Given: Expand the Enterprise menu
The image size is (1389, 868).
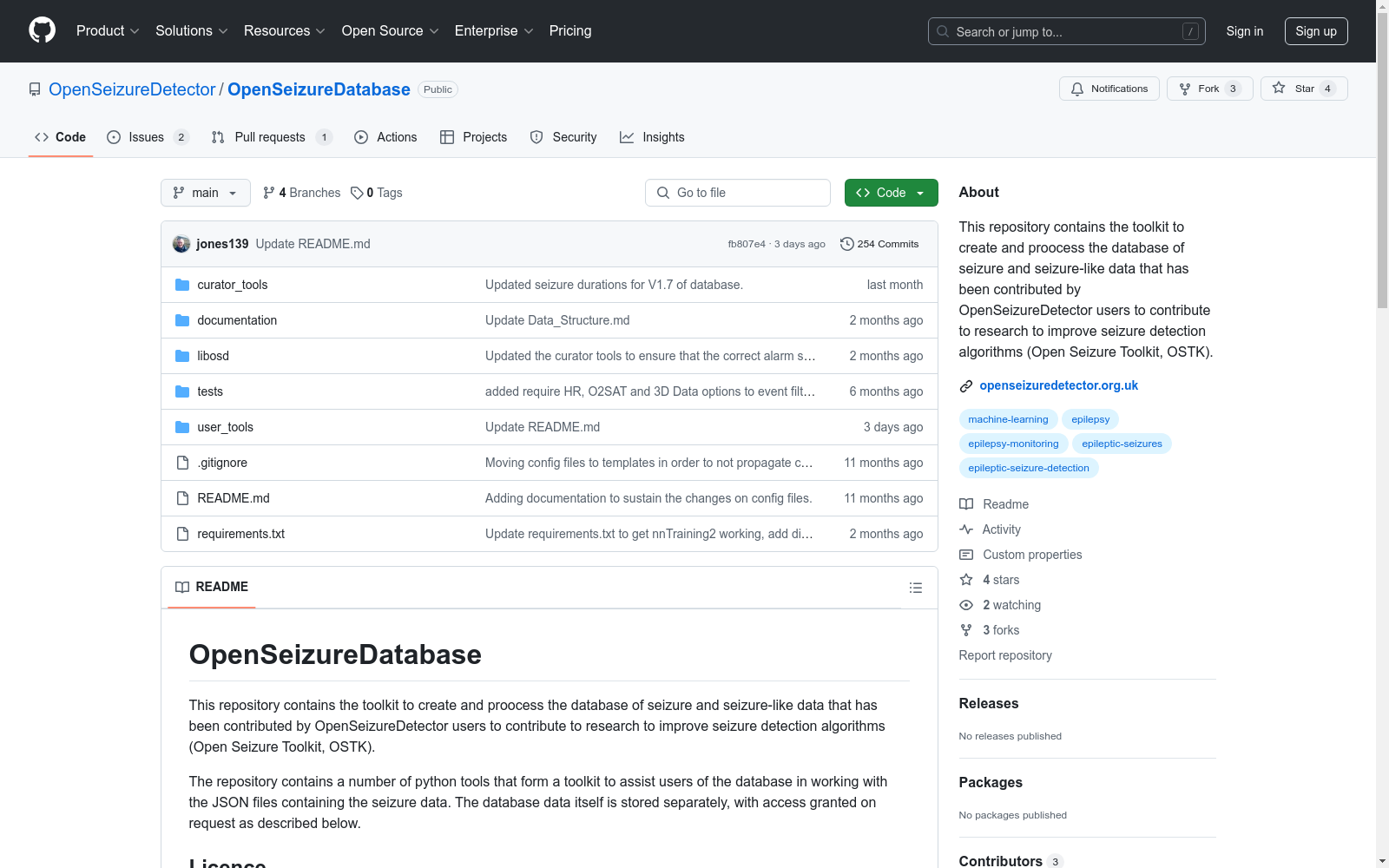Looking at the screenshot, I should point(494,30).
